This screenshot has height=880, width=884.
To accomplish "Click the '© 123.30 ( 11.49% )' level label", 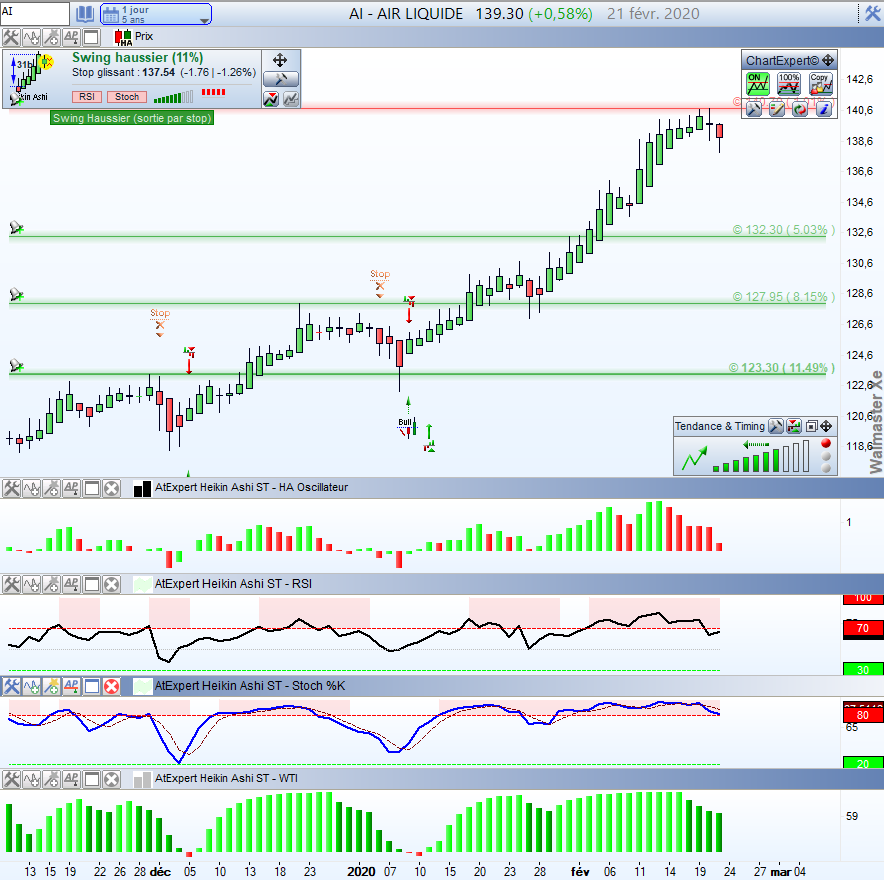I will point(781,368).
